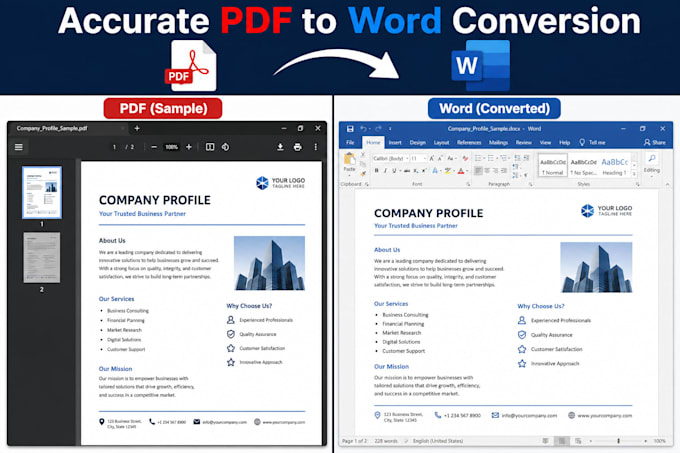The image size is (680, 453).
Task: Click the Share button in Word
Action: click(655, 143)
